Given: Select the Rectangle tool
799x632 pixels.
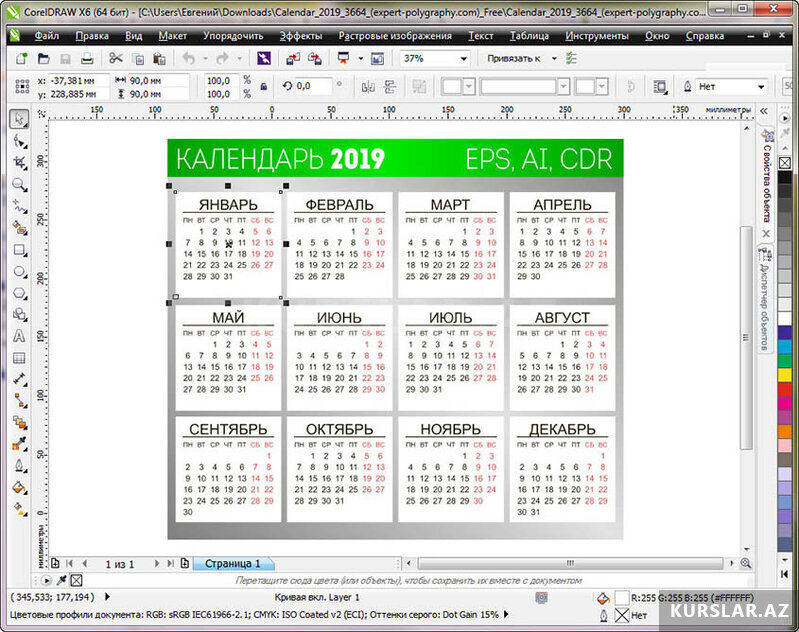Looking at the screenshot, I should [x=19, y=250].
